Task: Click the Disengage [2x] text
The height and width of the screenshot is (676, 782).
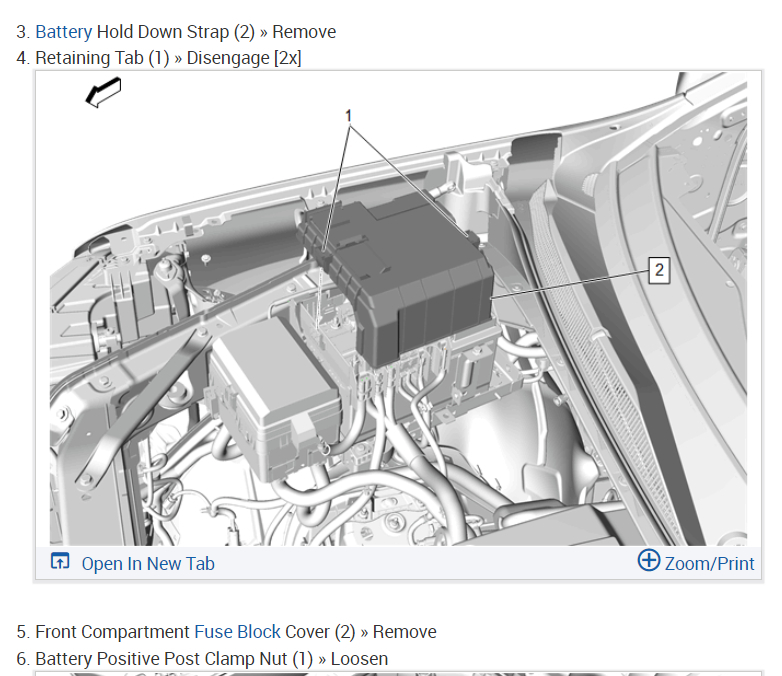Action: point(244,58)
